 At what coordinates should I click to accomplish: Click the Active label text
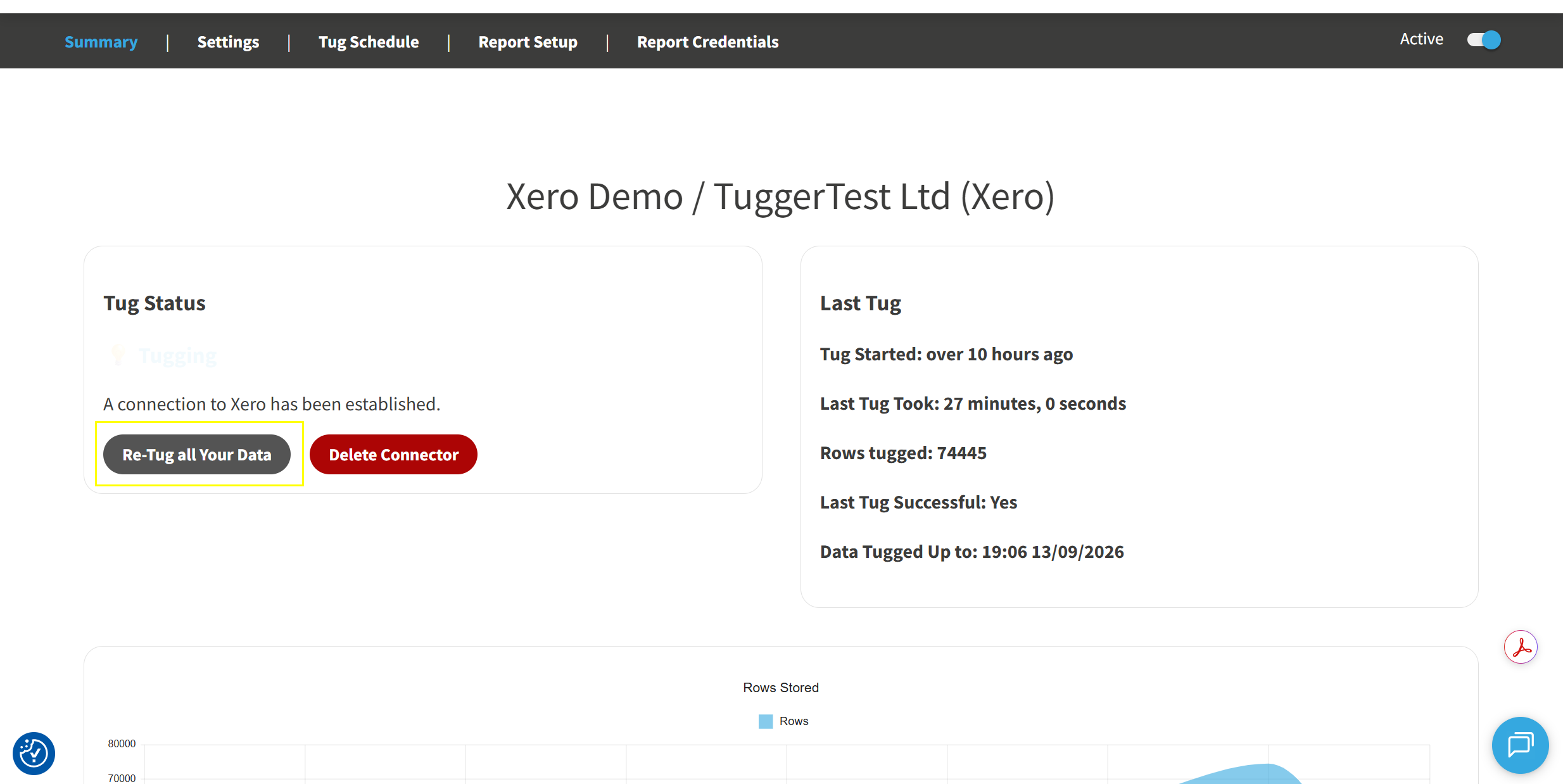(1421, 39)
